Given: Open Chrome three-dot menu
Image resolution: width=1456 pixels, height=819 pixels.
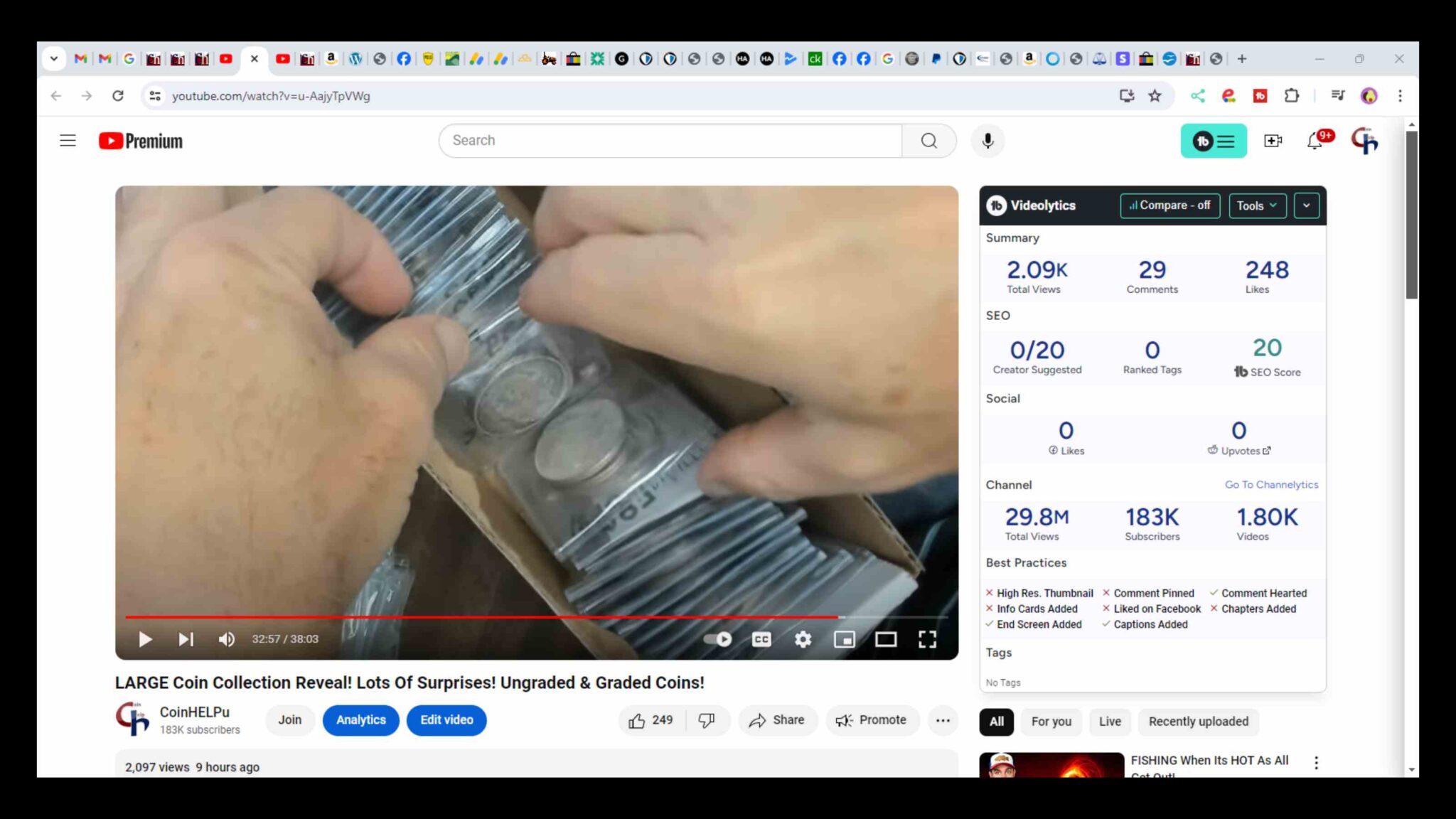Looking at the screenshot, I should click(x=1400, y=96).
